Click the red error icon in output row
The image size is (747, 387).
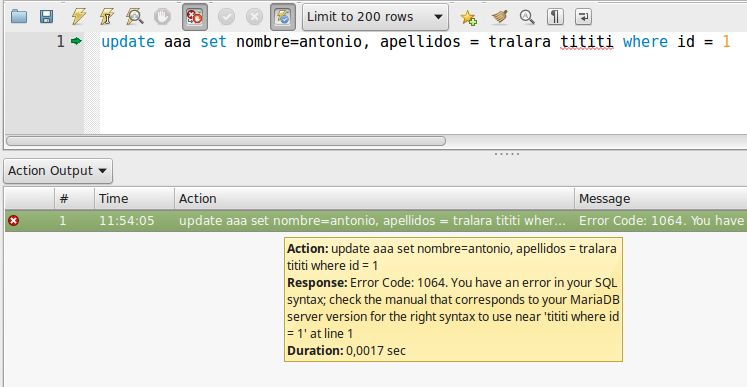(14, 221)
